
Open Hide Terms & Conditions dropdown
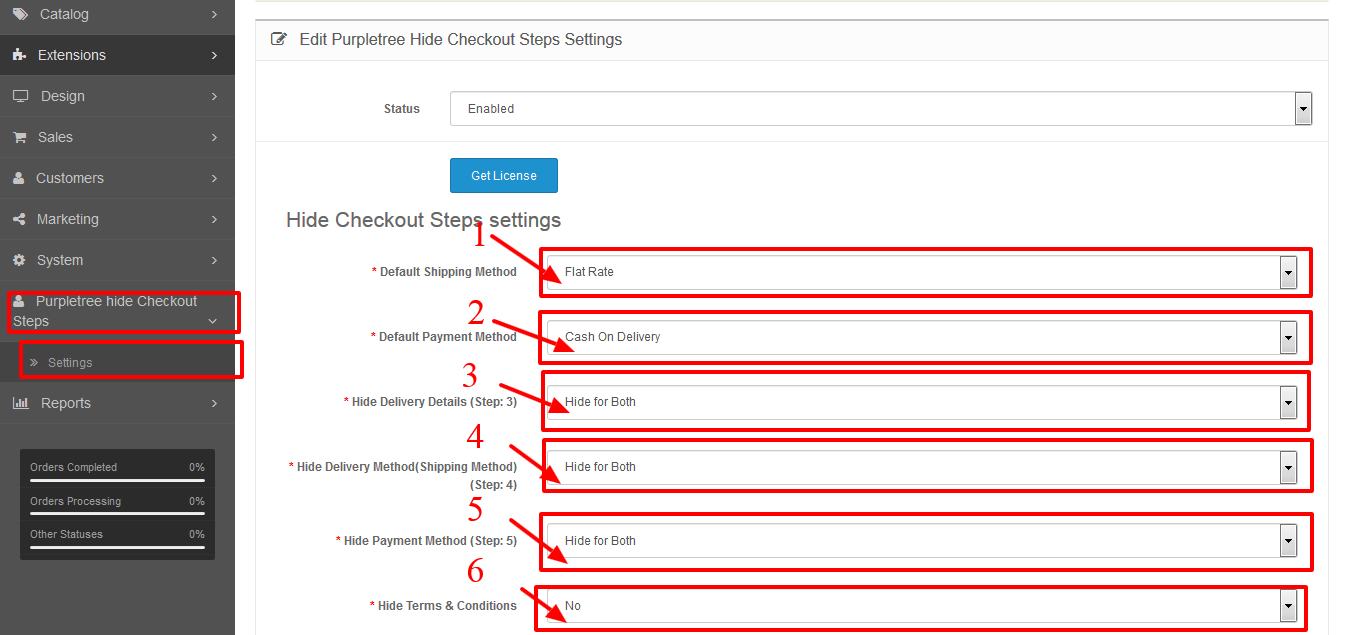coord(922,606)
